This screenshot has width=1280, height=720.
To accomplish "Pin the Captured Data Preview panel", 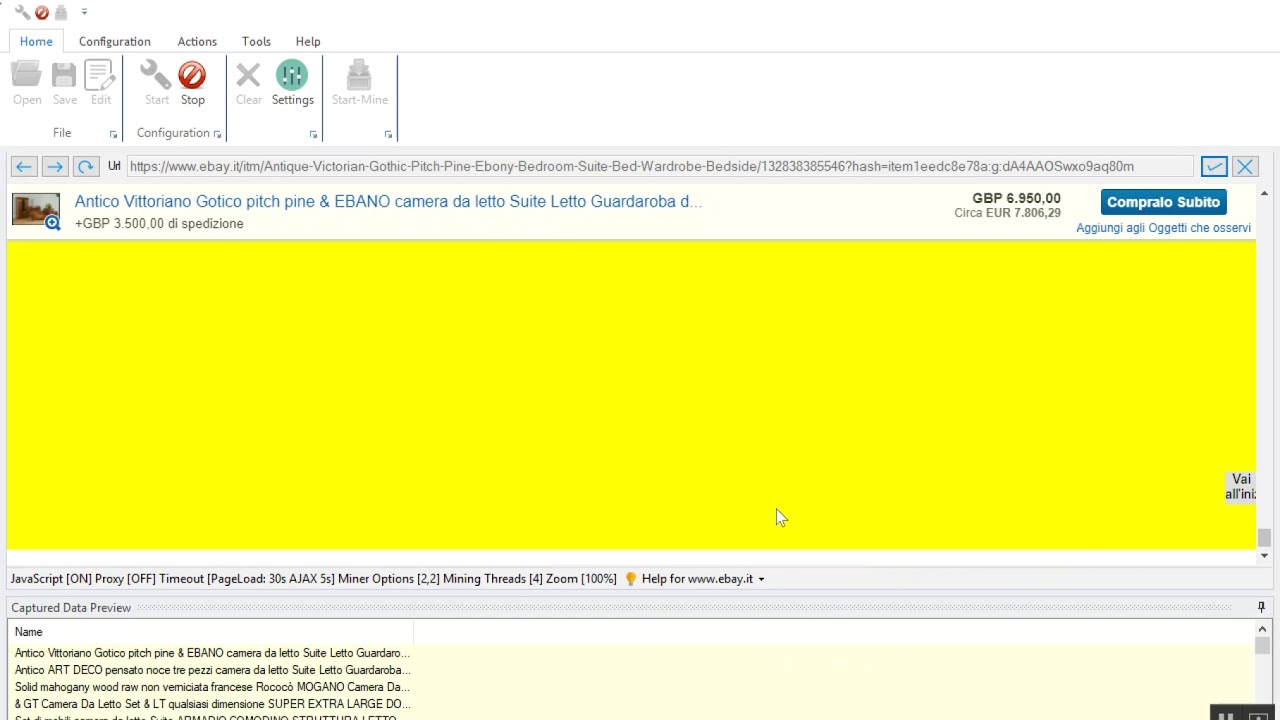I will (x=1261, y=607).
